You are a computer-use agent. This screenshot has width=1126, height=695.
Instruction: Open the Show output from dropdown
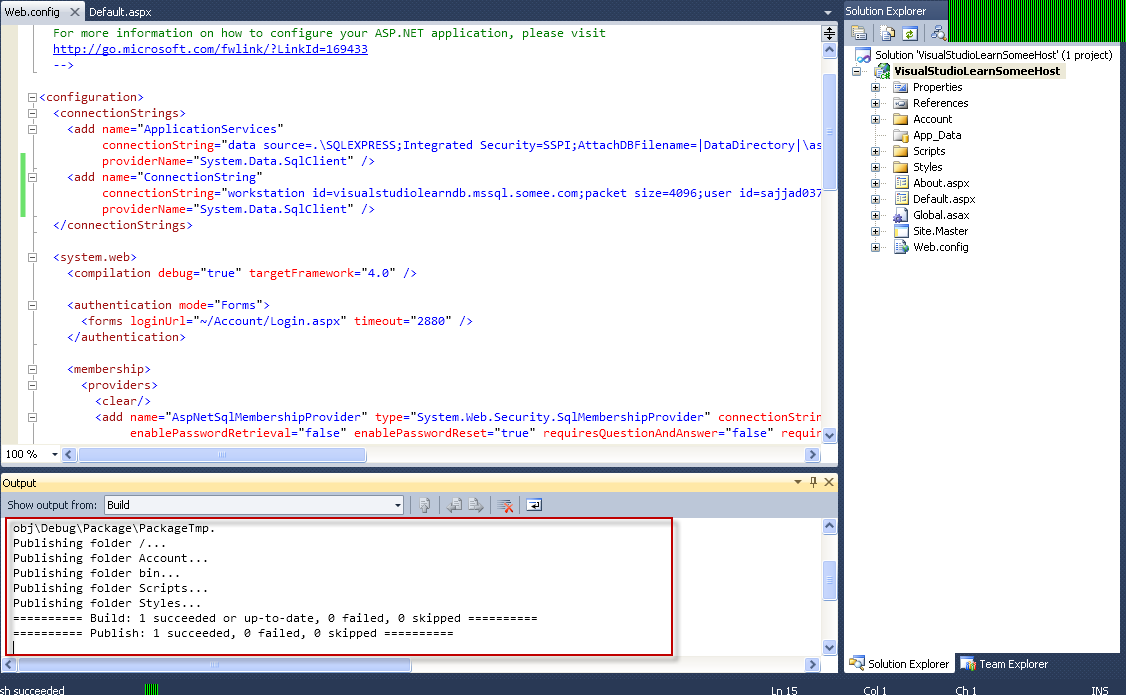396,505
